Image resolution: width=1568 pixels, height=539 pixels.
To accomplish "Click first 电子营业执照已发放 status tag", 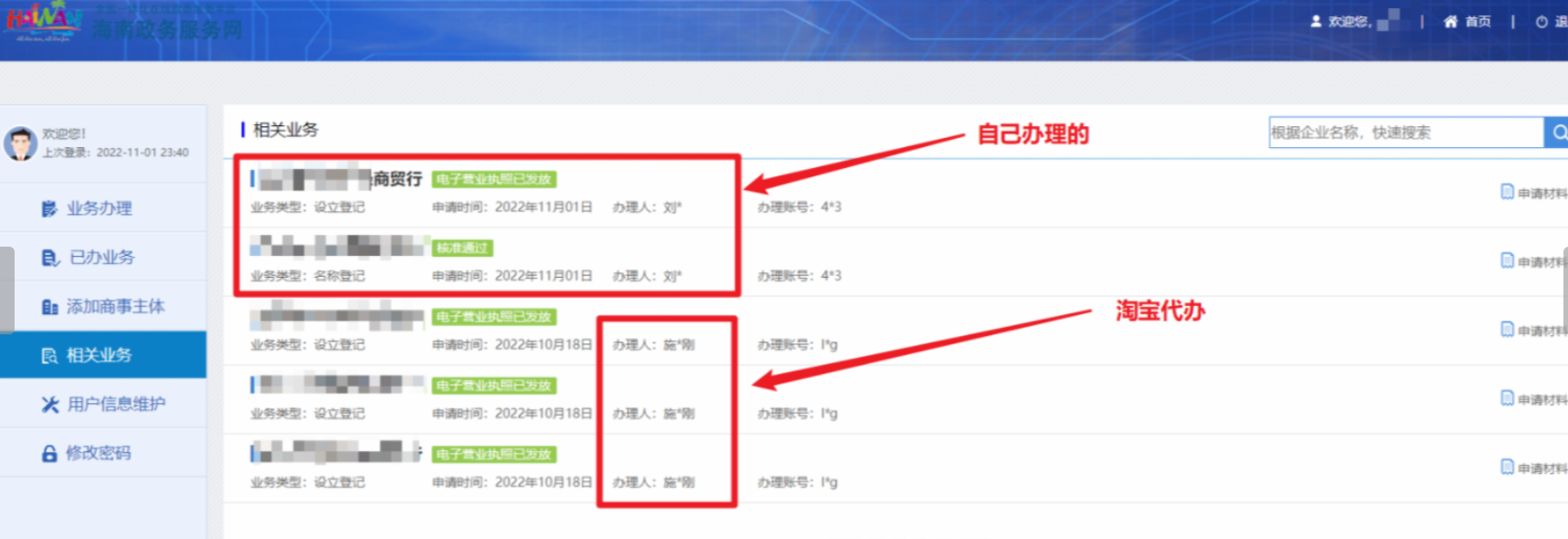I will [493, 179].
